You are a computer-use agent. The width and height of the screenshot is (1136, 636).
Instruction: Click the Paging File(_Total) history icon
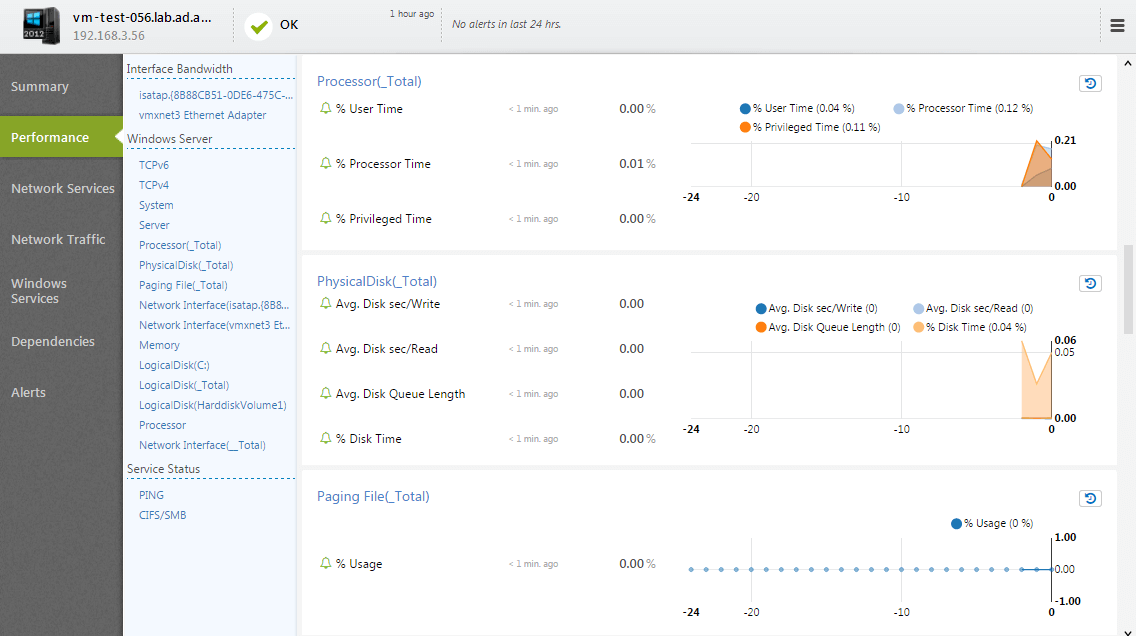1090,498
